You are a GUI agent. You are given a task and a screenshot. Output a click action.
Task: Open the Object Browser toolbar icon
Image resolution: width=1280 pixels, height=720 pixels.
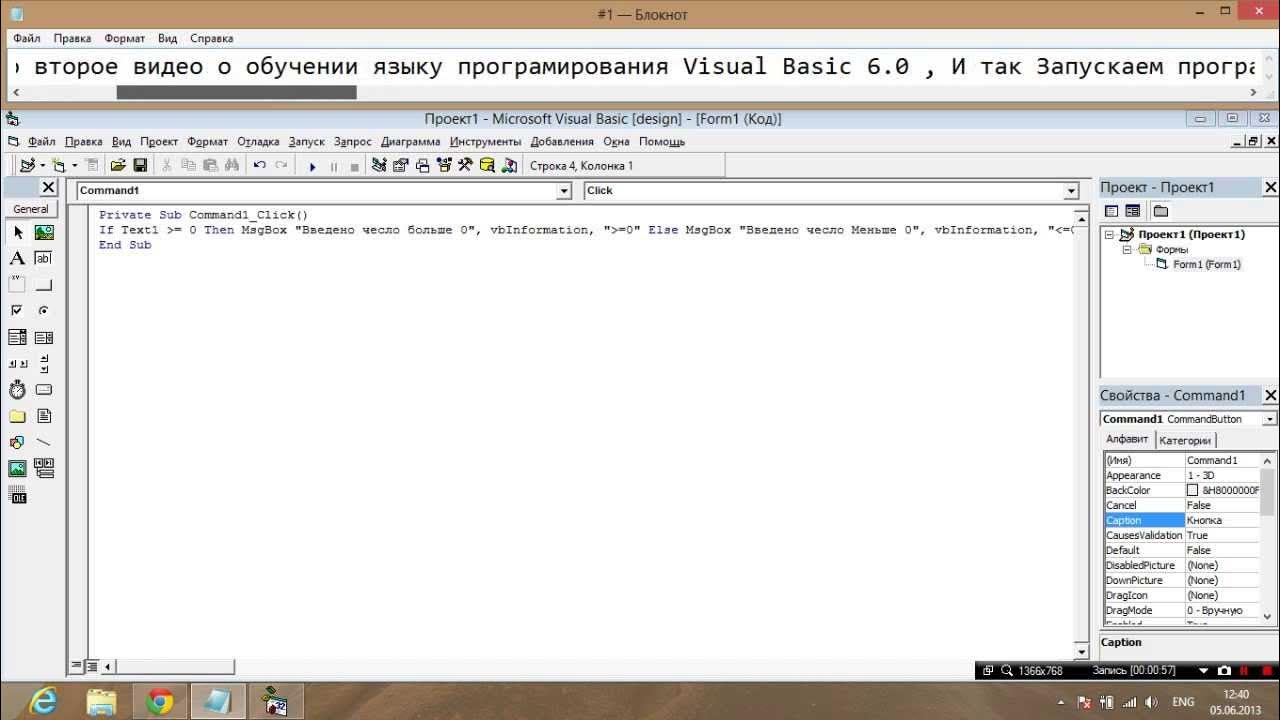[444, 166]
